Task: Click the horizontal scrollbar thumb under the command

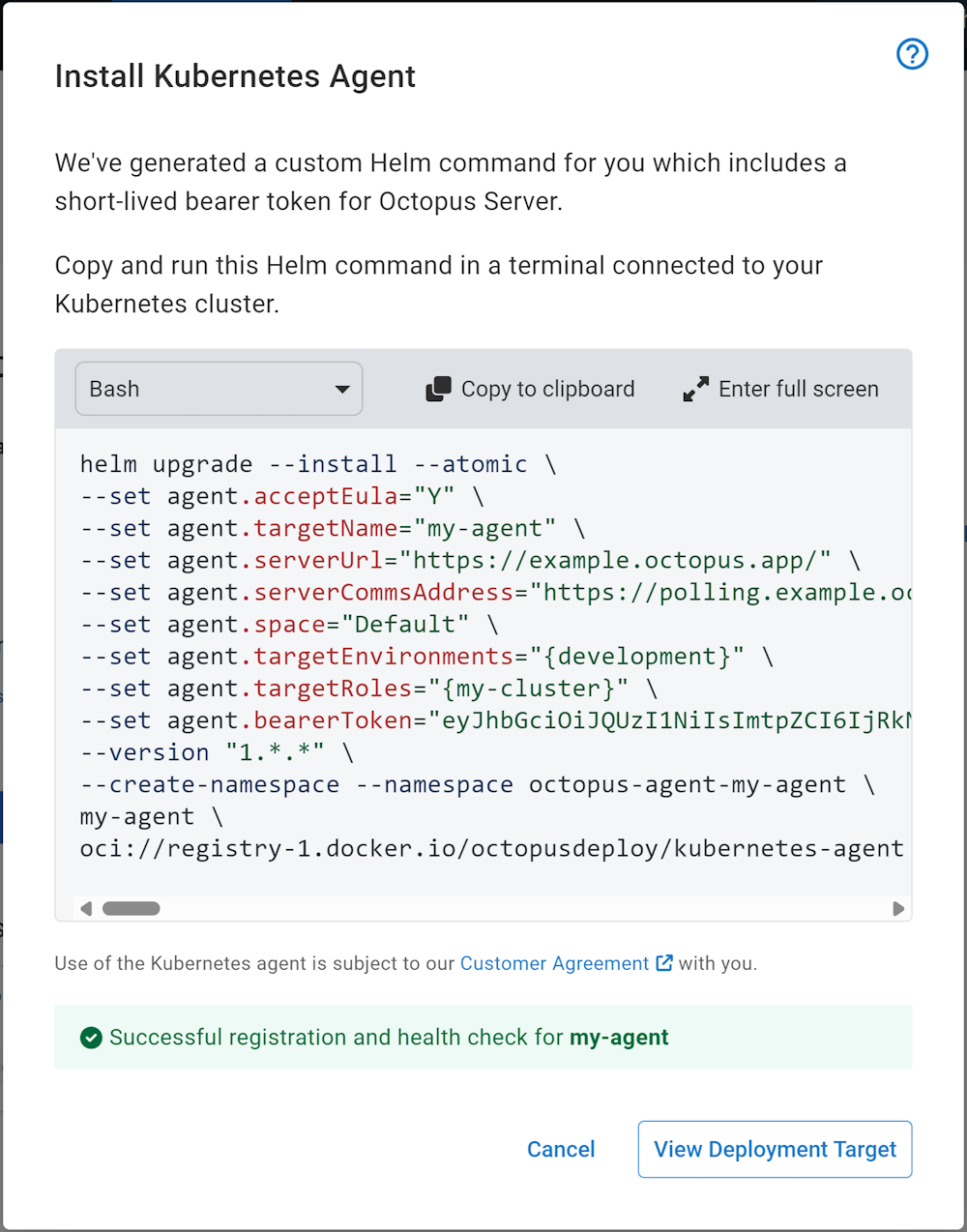Action: pyautogui.click(x=132, y=908)
